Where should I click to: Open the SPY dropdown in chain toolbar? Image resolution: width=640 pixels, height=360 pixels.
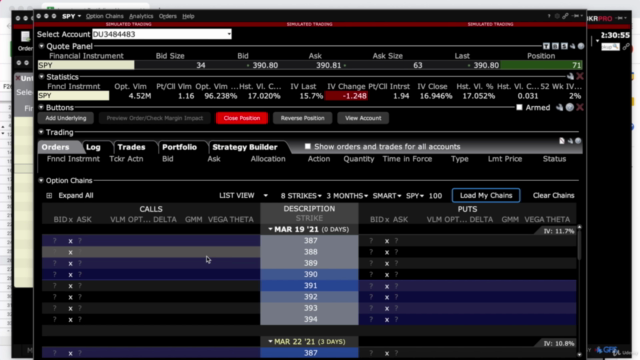[415, 196]
